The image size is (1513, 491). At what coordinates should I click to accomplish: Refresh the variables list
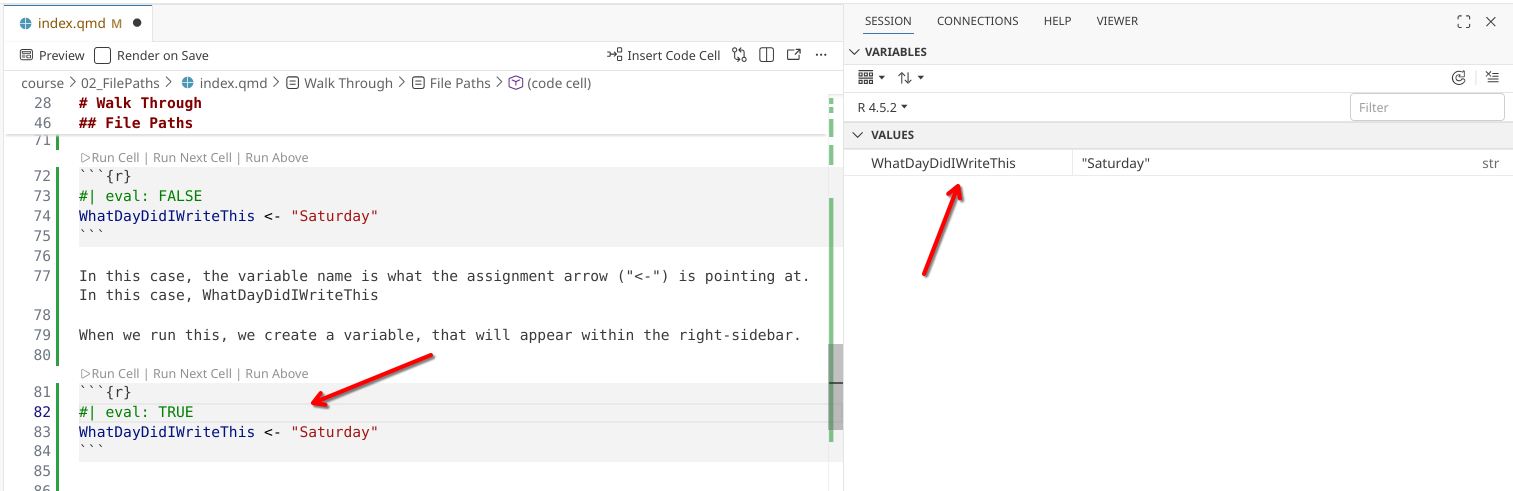1459,78
